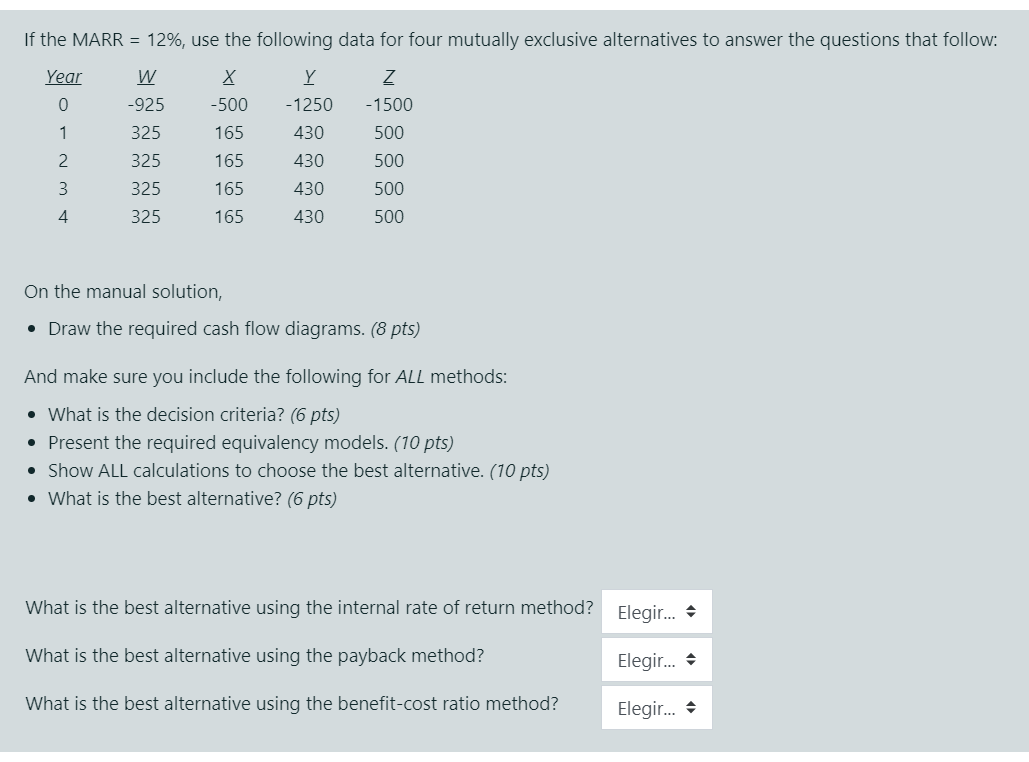1029x762 pixels.
Task: Select the W column header
Action: click(145, 76)
